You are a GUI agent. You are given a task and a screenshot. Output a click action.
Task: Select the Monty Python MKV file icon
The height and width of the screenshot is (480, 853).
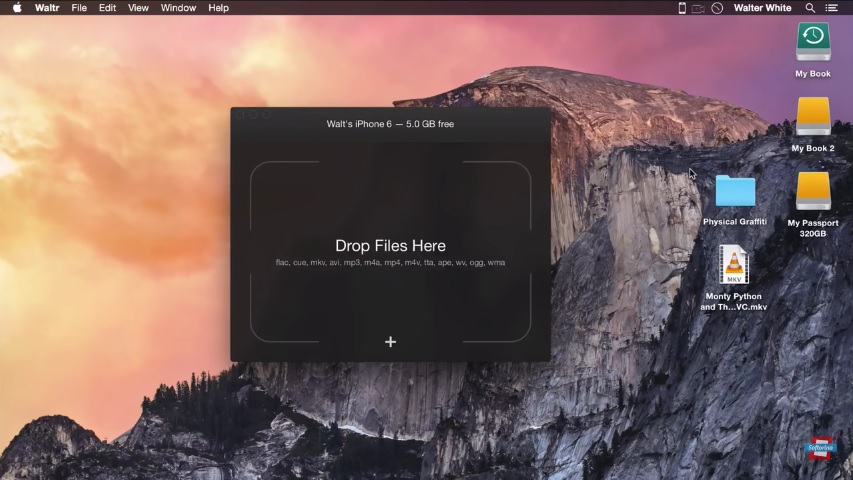point(734,264)
